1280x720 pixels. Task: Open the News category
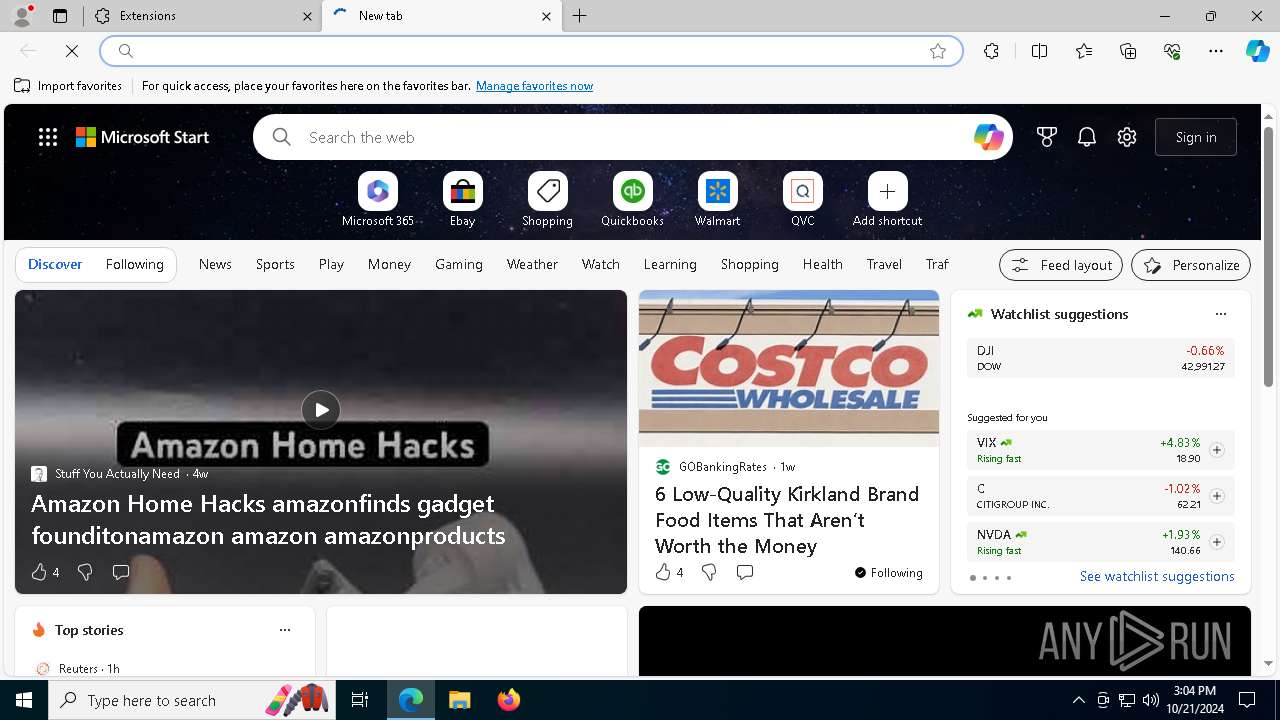point(215,265)
